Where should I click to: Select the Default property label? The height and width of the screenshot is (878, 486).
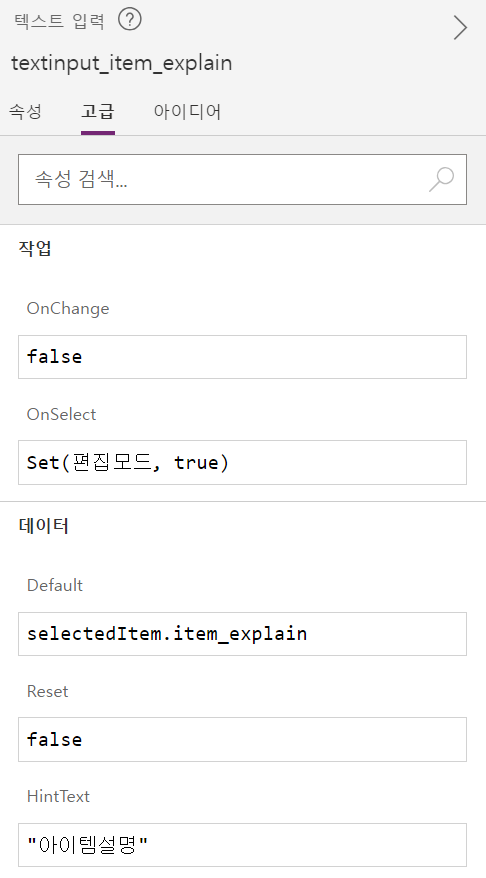point(55,585)
